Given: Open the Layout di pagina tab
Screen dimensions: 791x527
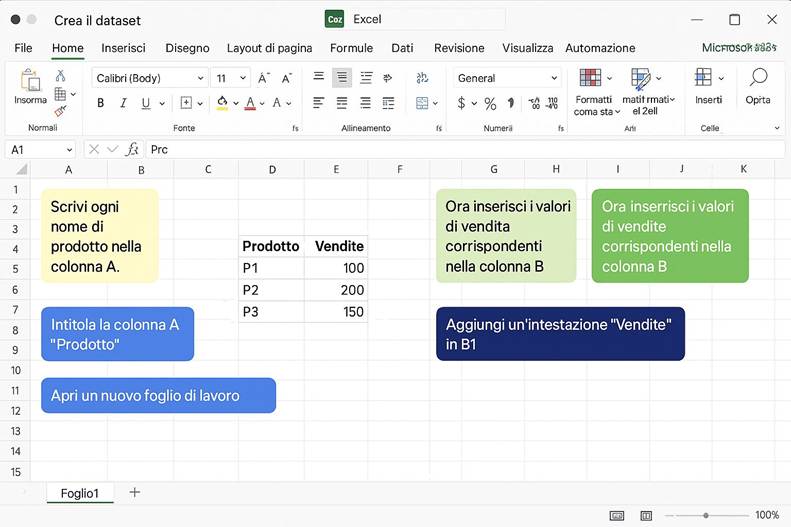Looking at the screenshot, I should [x=269, y=48].
